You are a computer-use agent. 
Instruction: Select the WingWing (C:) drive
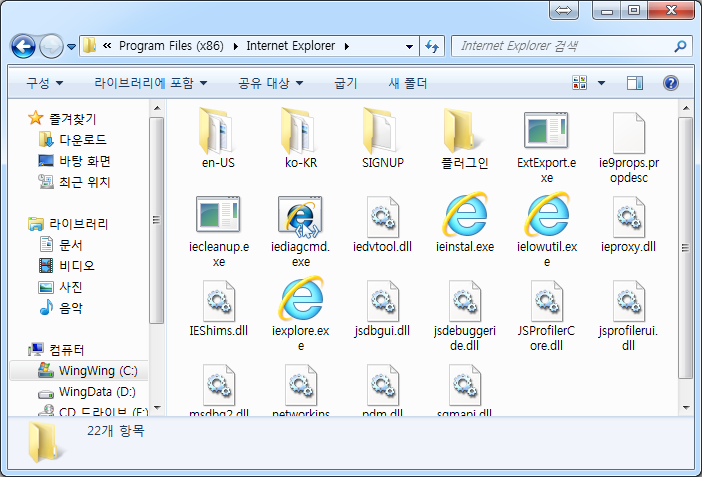click(x=79, y=370)
